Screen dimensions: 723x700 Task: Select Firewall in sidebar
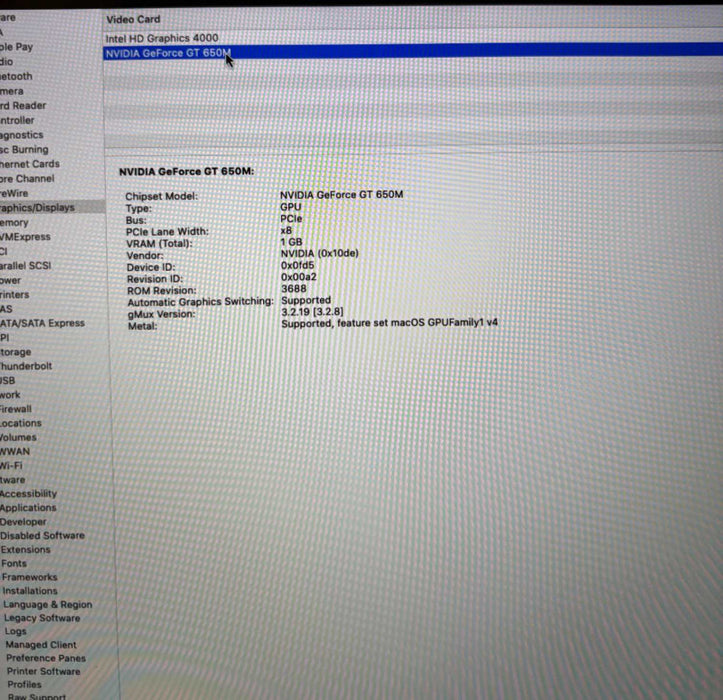[x=16, y=409]
